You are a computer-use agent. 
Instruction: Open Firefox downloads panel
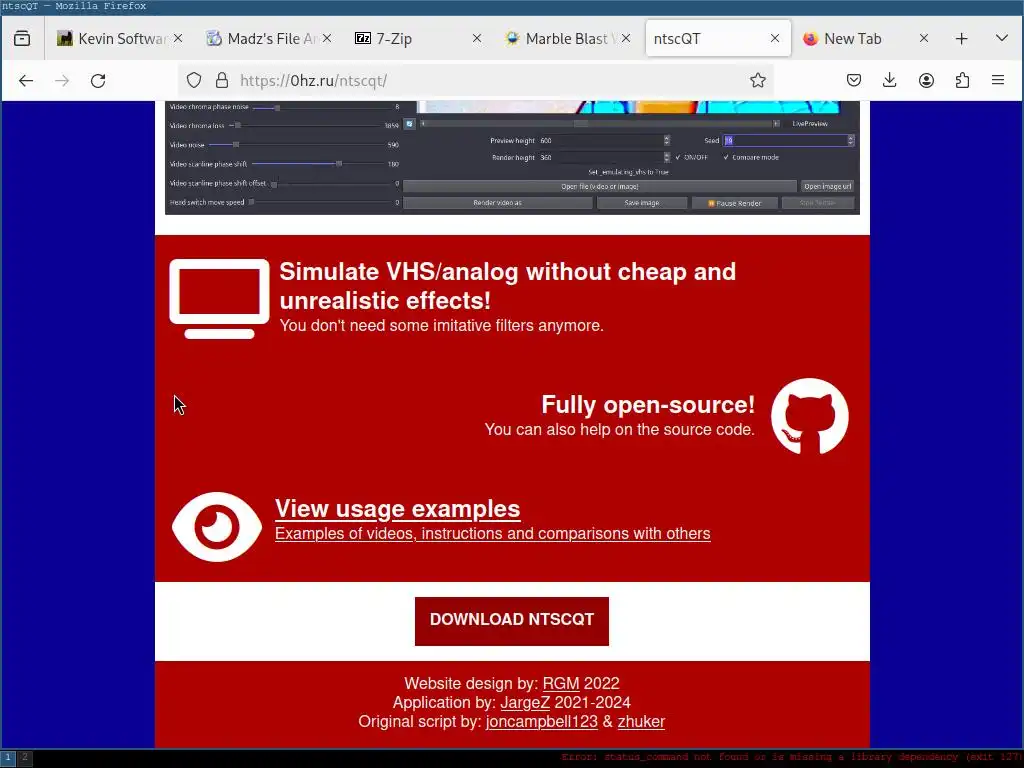[x=889, y=80]
